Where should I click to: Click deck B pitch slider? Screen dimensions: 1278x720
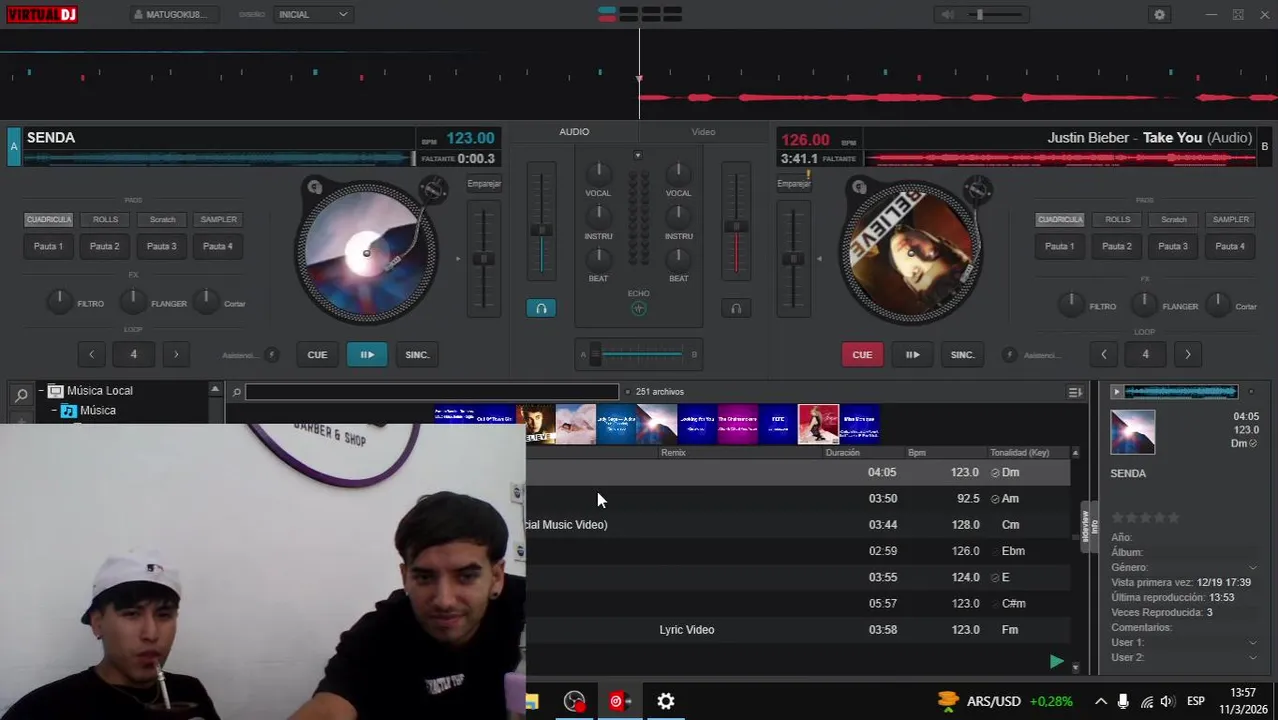794,258
